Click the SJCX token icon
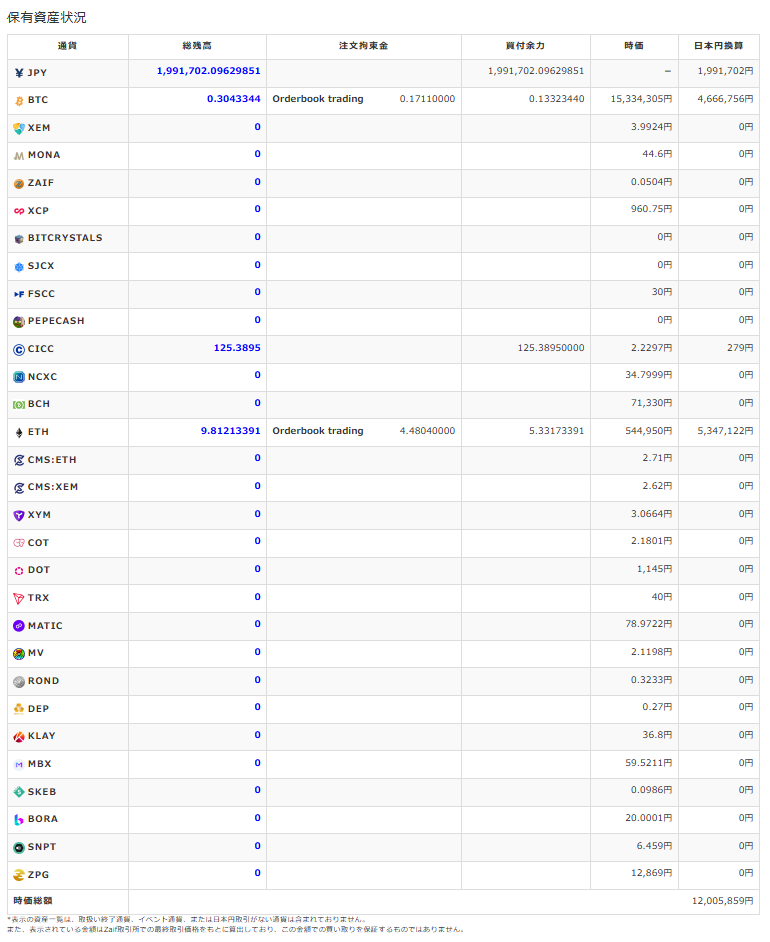Viewport: 770px width, 942px height. 19,267
